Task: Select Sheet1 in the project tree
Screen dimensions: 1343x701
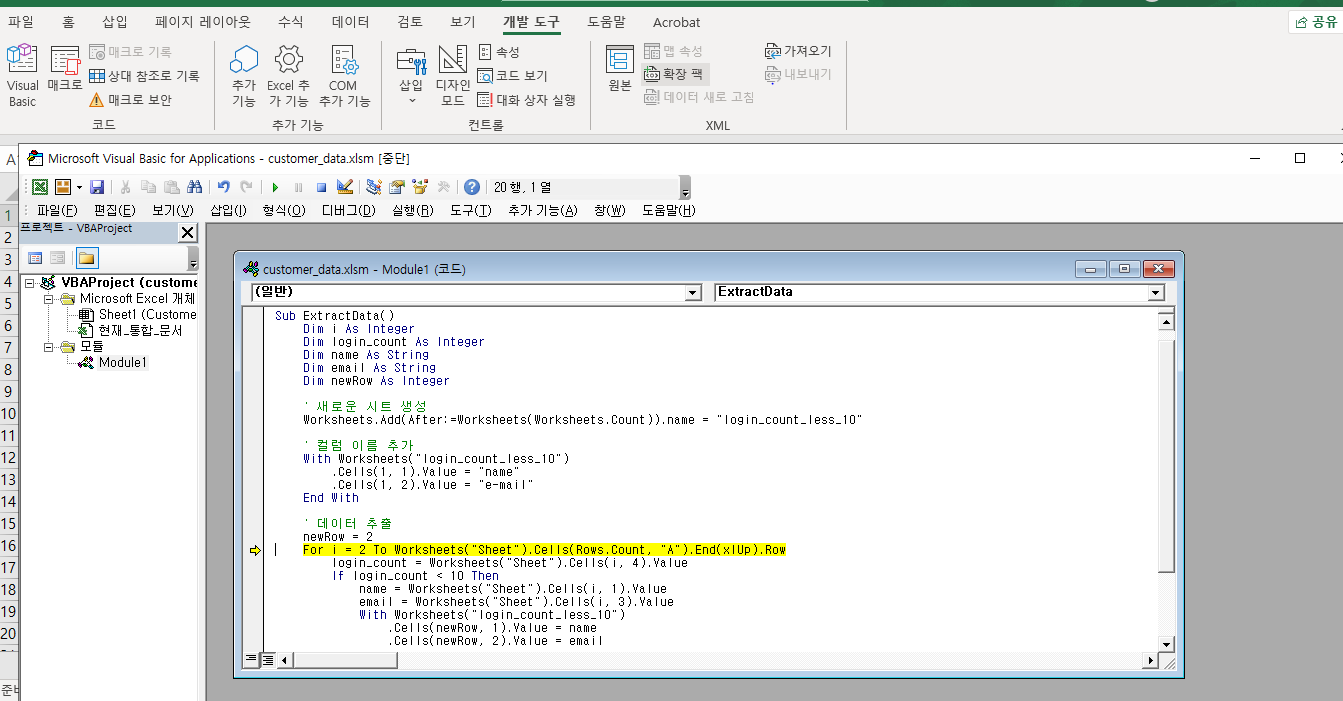Action: pos(147,315)
